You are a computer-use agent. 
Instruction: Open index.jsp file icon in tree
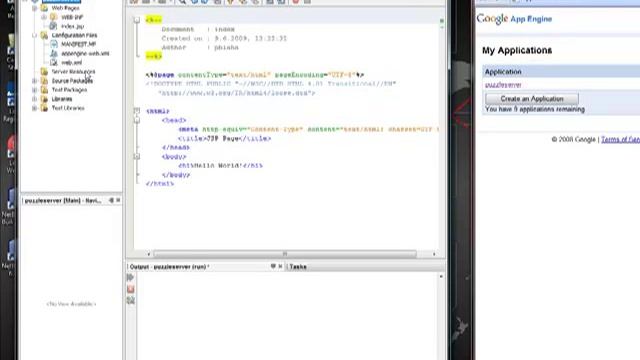(53, 26)
